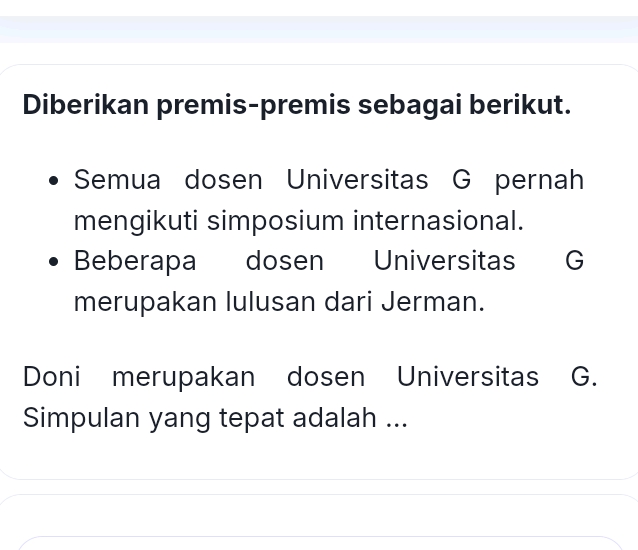This screenshot has height=550, width=638.
Task: Click the light blue bar at top
Action: click(319, 29)
